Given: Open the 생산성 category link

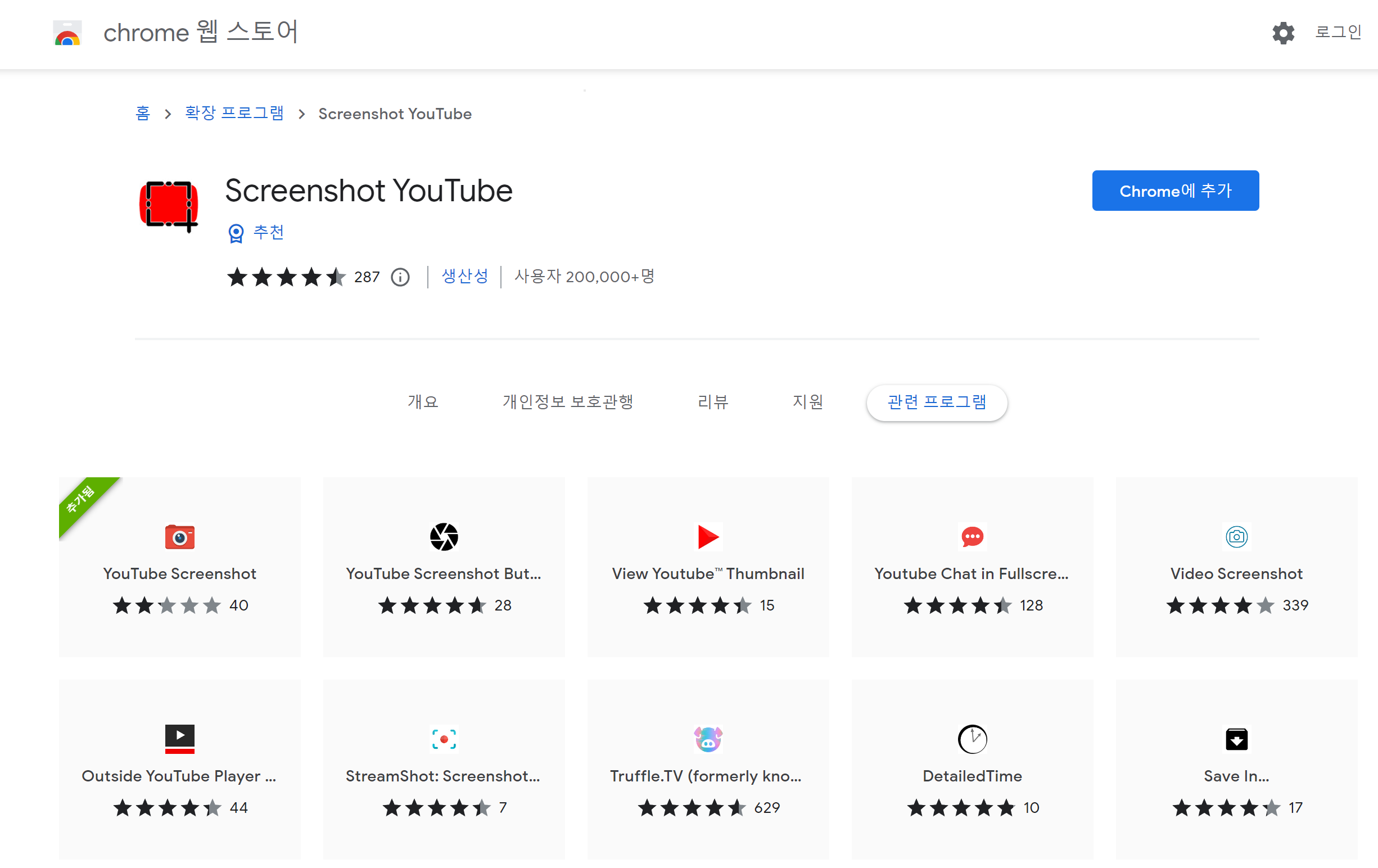Looking at the screenshot, I should pyautogui.click(x=464, y=277).
